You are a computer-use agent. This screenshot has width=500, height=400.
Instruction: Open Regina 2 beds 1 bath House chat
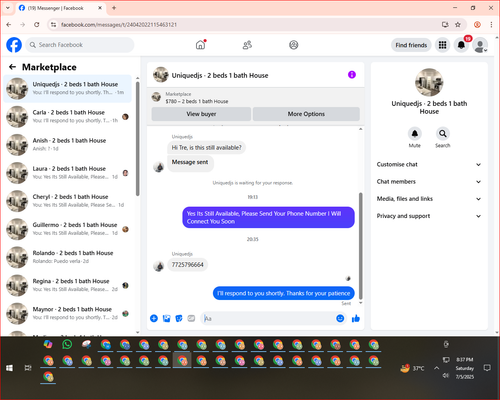pyautogui.click(x=68, y=285)
